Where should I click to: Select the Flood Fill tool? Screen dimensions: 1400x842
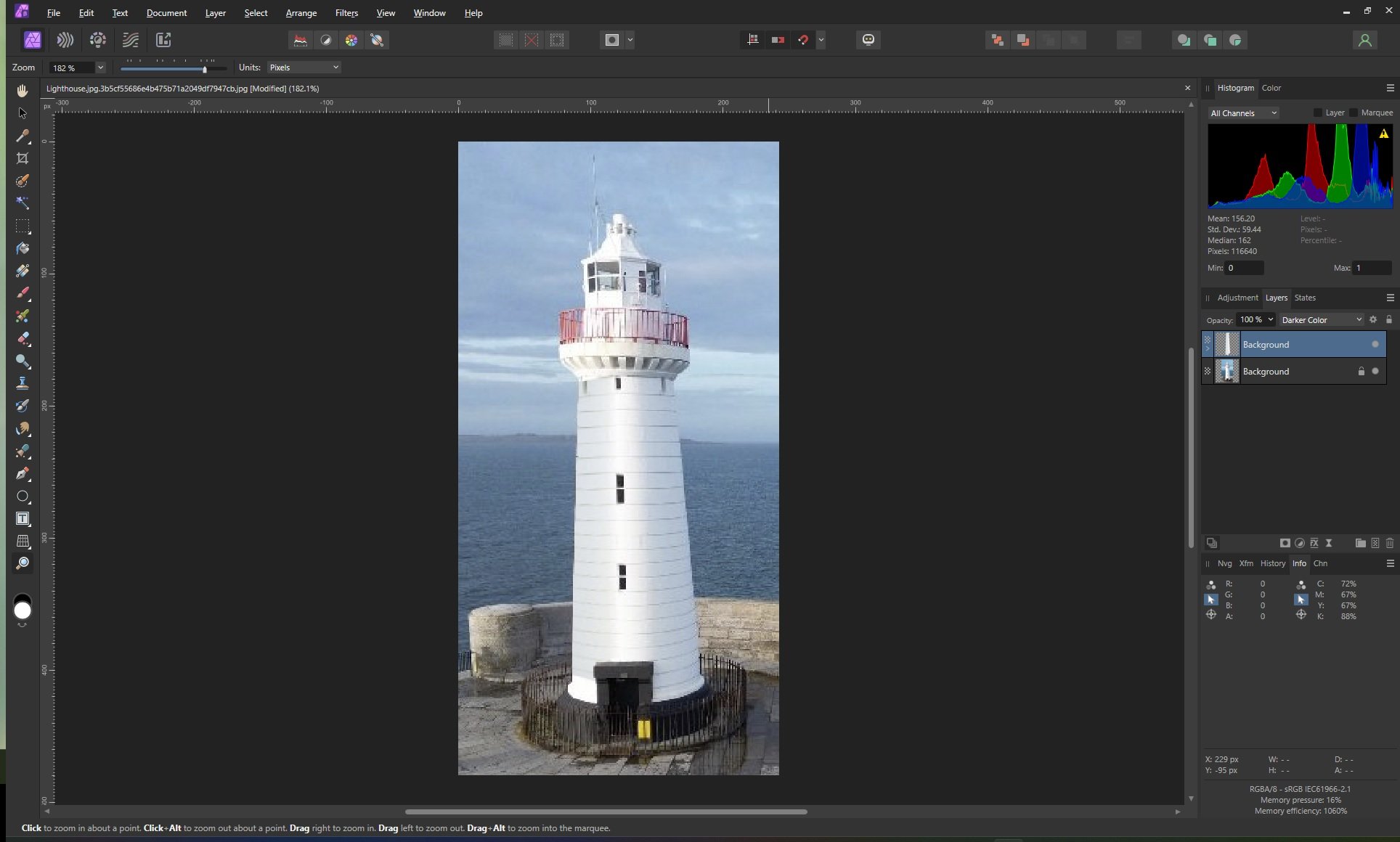click(23, 248)
